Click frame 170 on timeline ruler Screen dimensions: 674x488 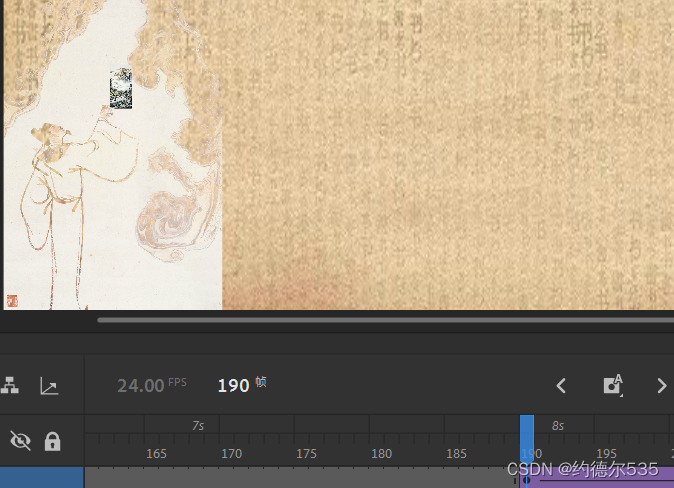(x=231, y=454)
